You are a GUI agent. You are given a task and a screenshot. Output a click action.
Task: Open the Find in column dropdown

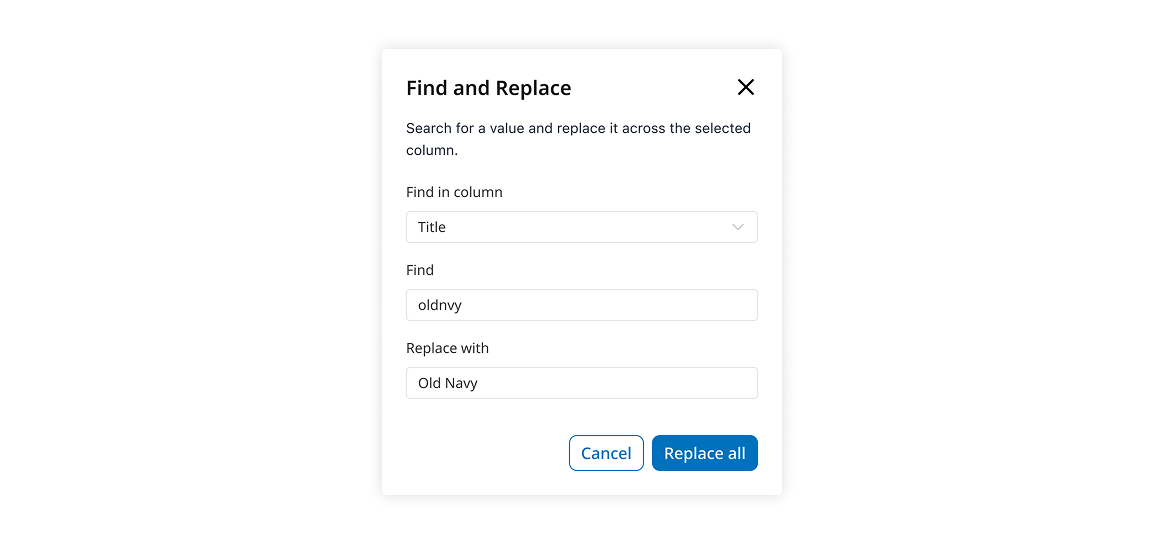581,227
